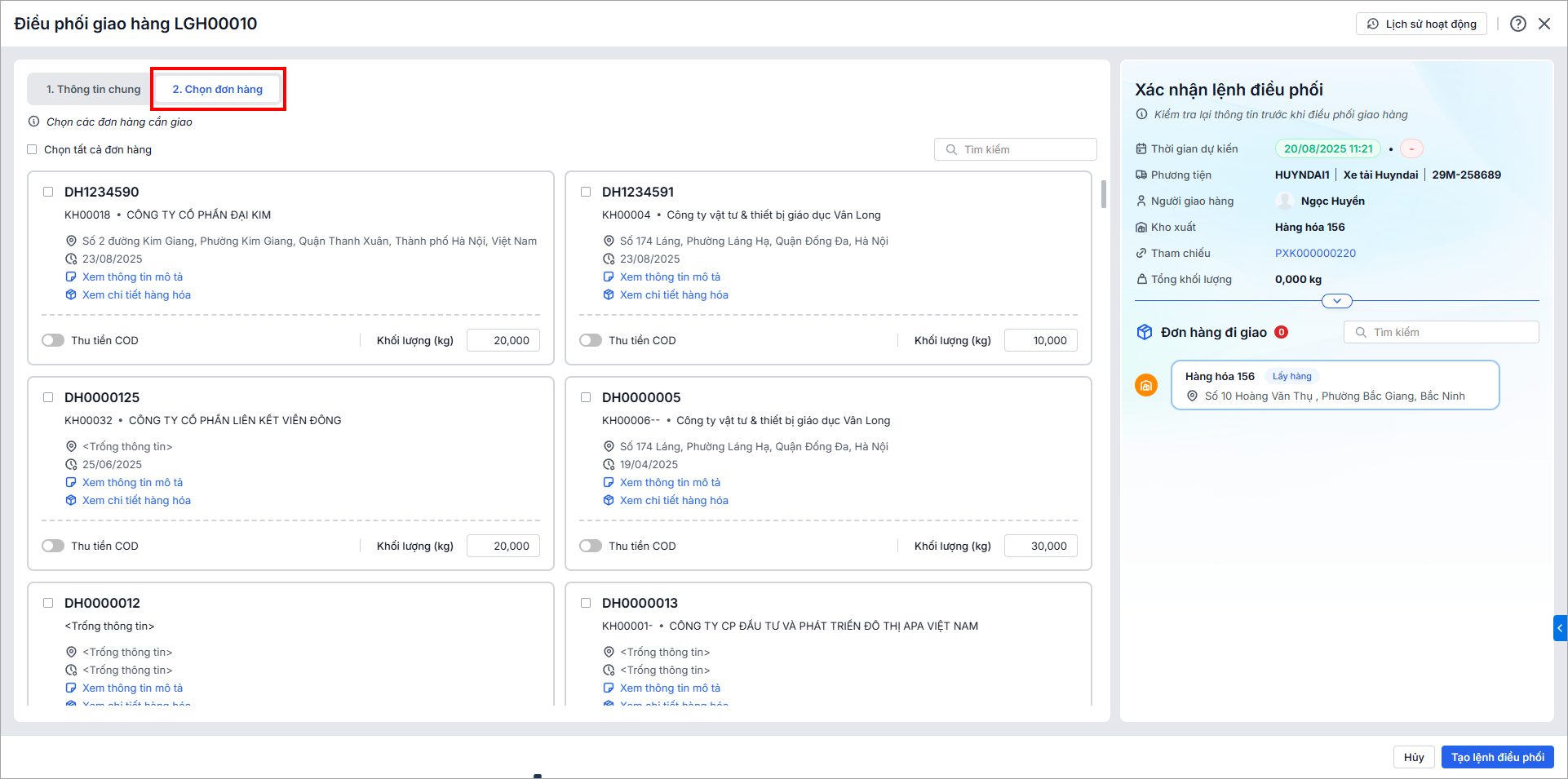Click the help question mark icon
This screenshot has width=1568, height=779.
point(1517,24)
